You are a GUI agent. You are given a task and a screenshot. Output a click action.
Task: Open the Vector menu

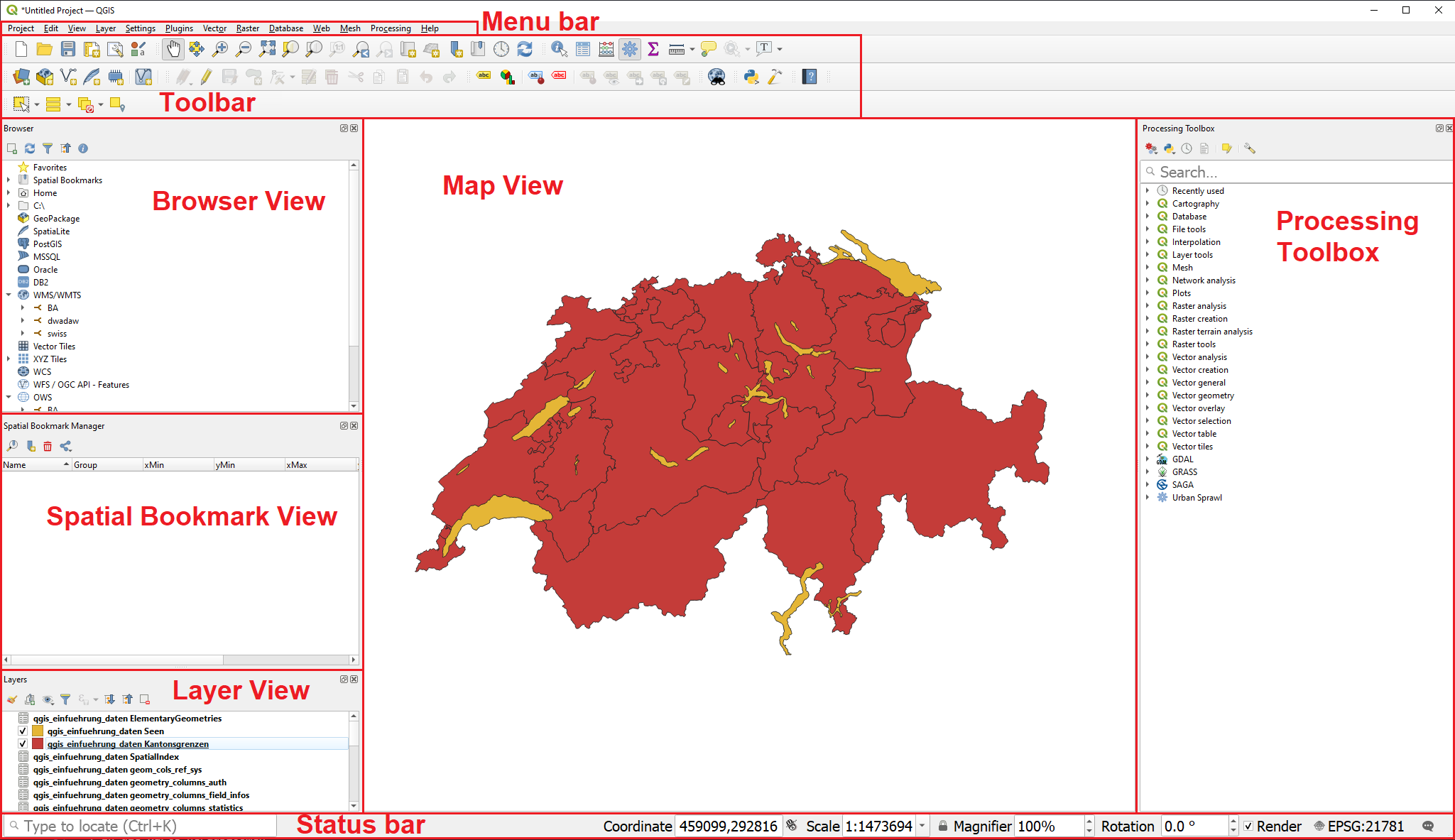(x=214, y=28)
